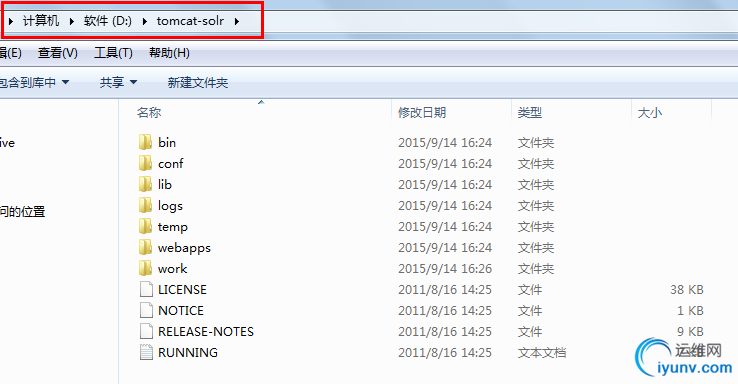Click the 1 KB size of NOTICE
Image resolution: width=738 pixels, height=384 pixels.
[x=690, y=311]
